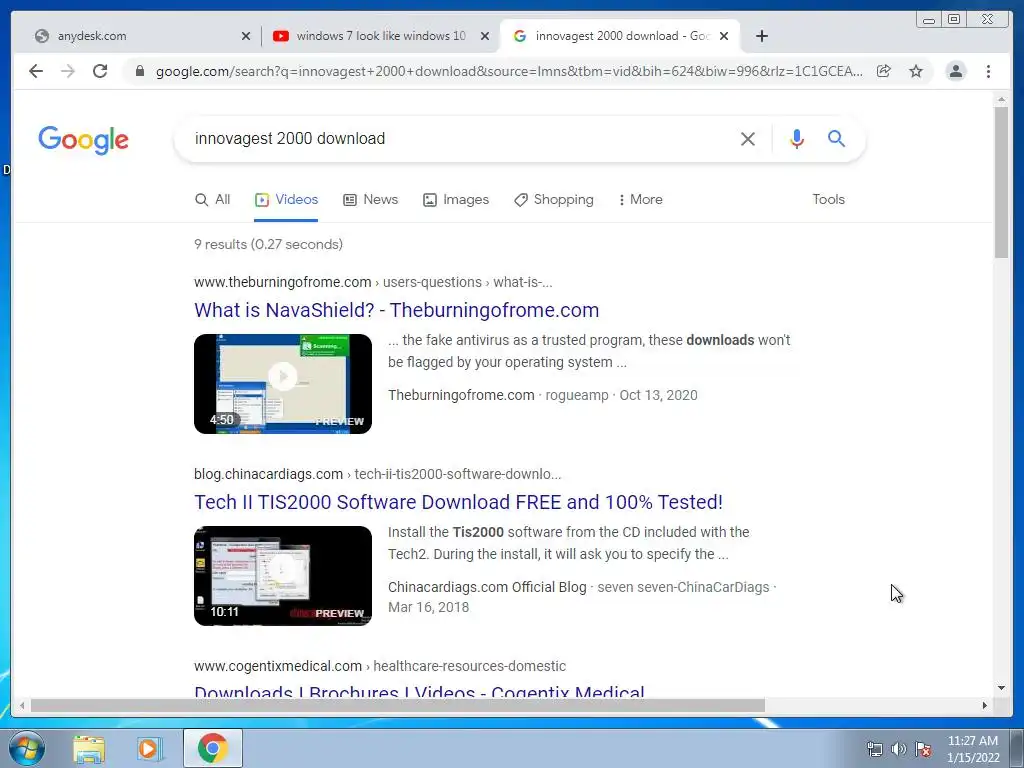1024x768 pixels.
Task: Clear the search query with X
Action: click(748, 138)
